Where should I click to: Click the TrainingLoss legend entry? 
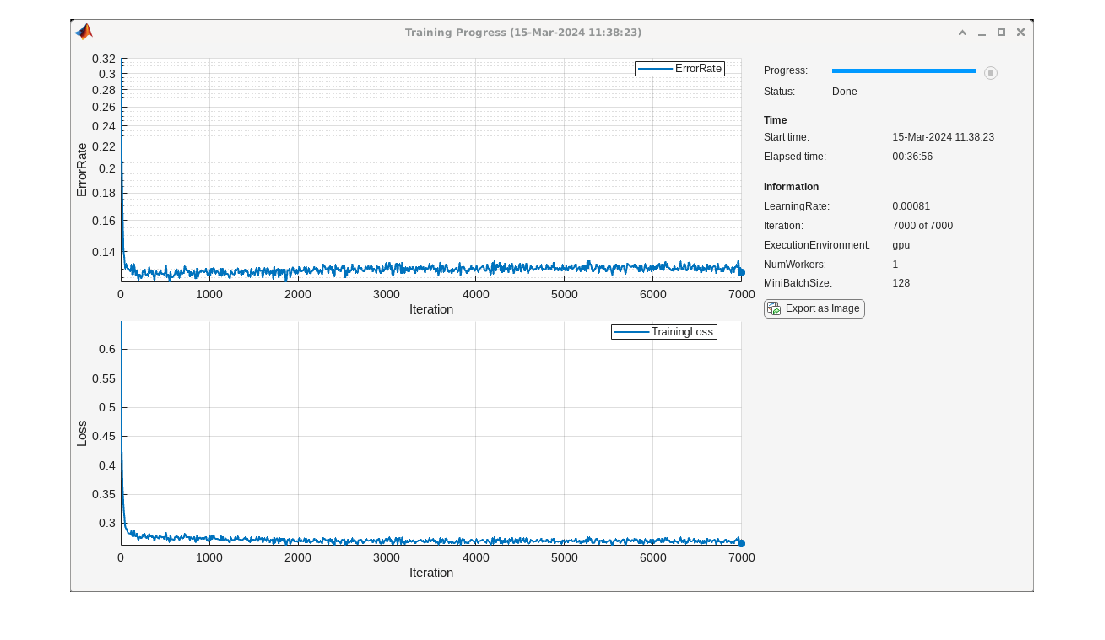click(664, 332)
